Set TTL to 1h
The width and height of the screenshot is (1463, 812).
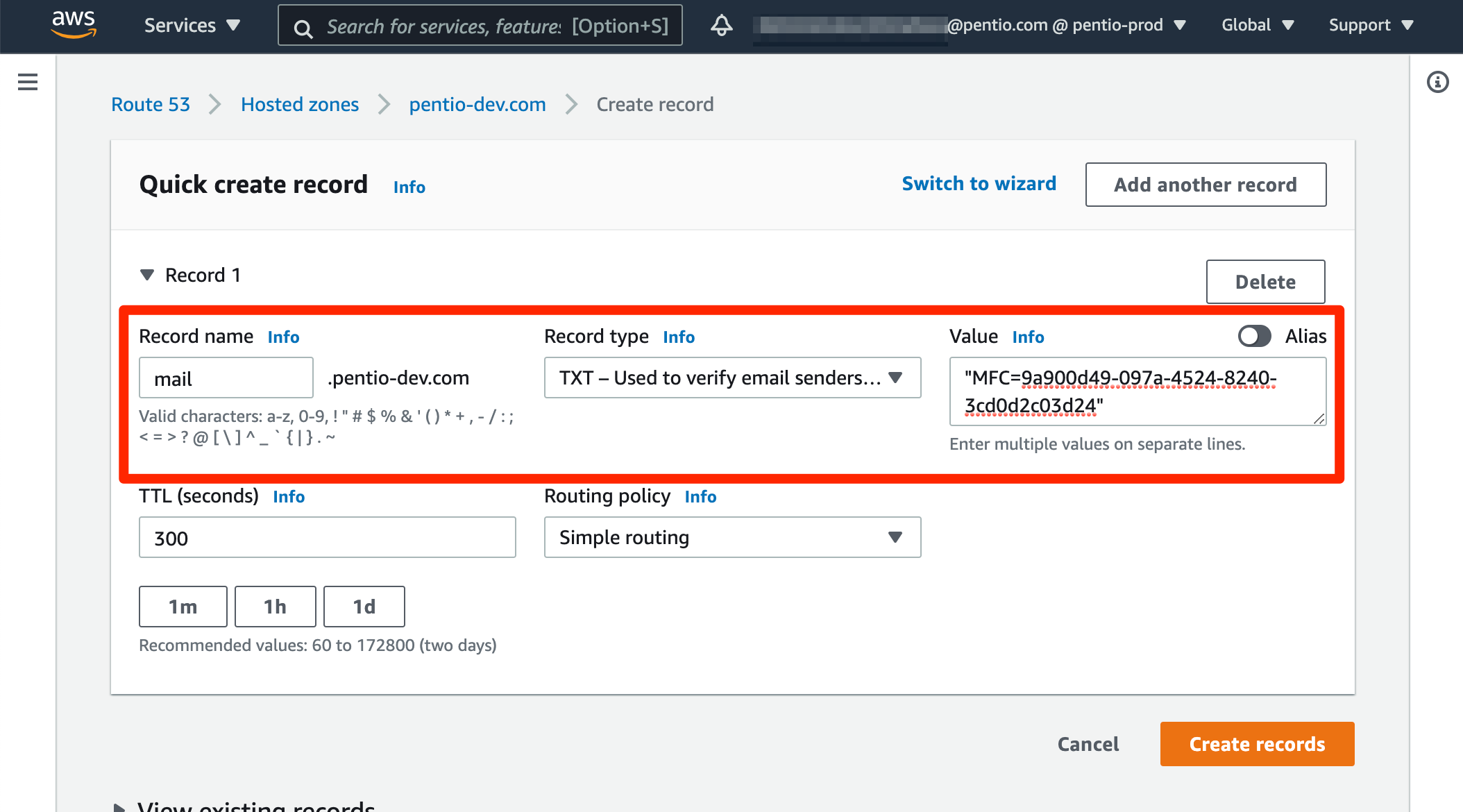[x=275, y=607]
